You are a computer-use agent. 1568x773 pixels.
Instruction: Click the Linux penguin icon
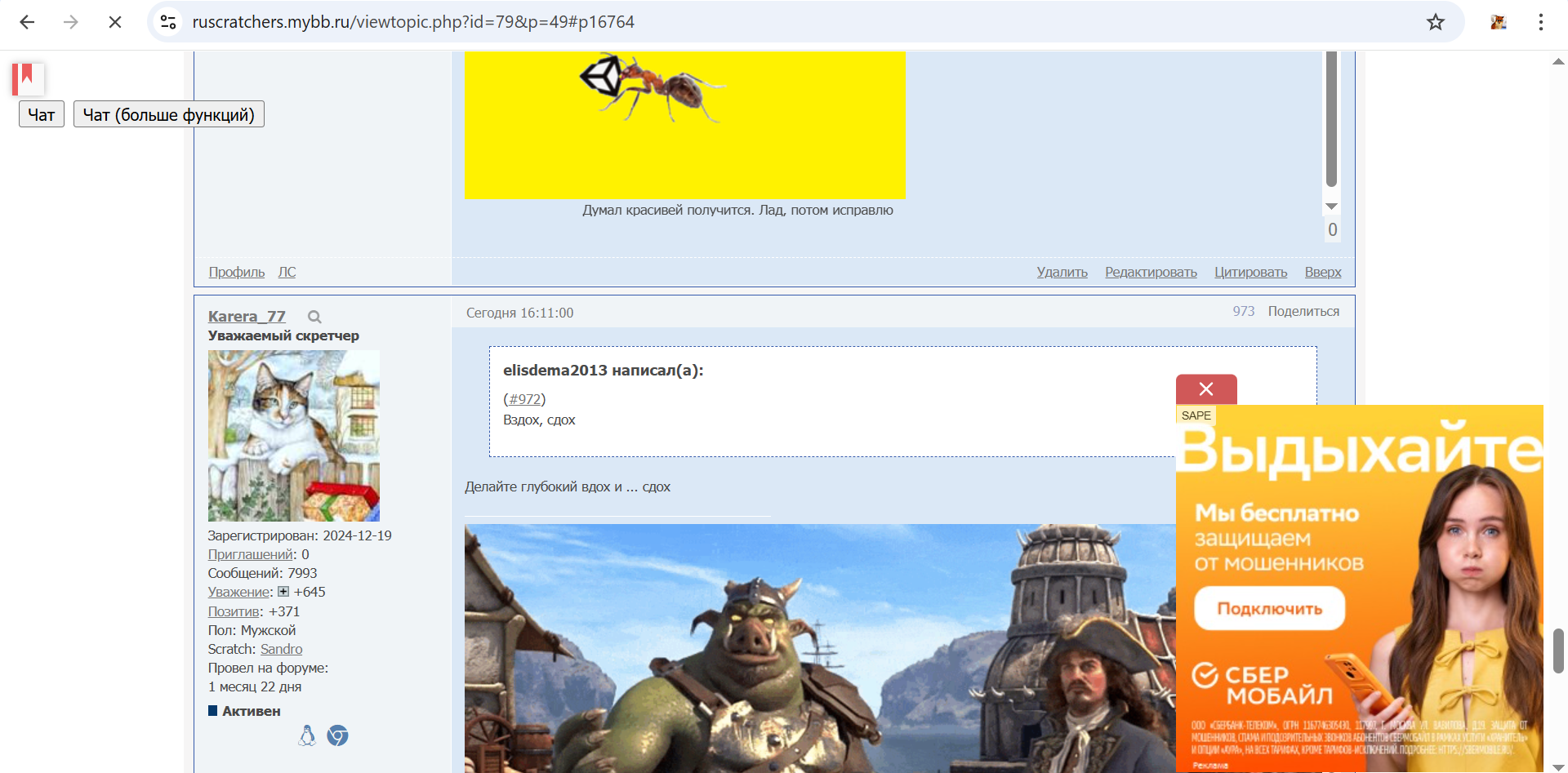(307, 735)
